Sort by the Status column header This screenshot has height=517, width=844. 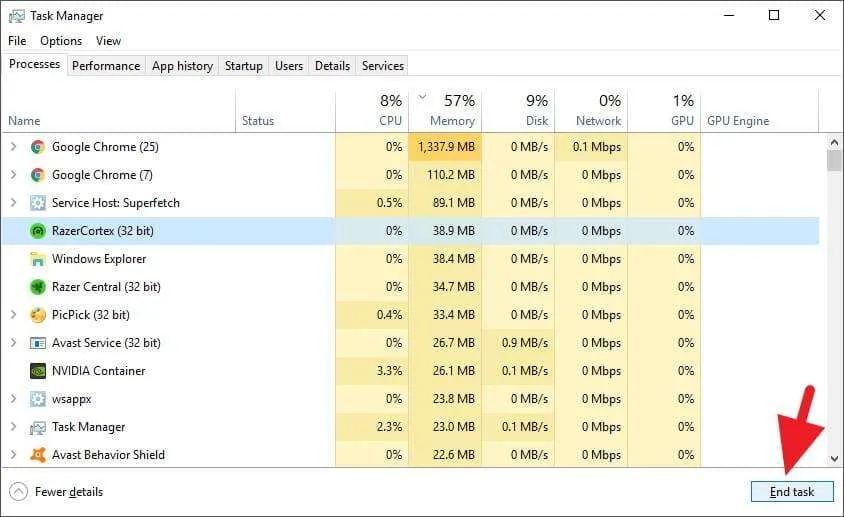285,111
